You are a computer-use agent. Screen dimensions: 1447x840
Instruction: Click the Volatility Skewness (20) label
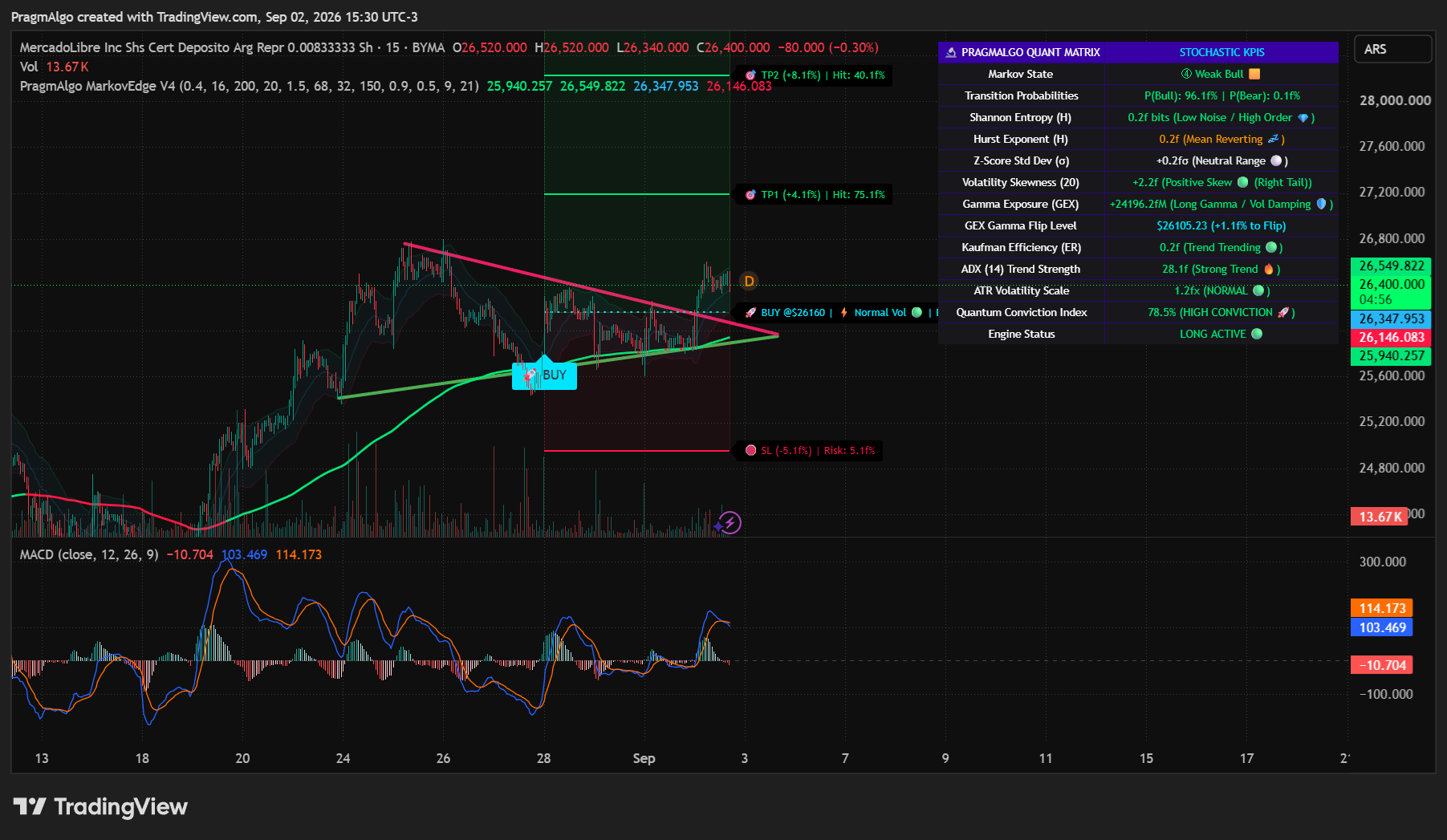click(1020, 182)
